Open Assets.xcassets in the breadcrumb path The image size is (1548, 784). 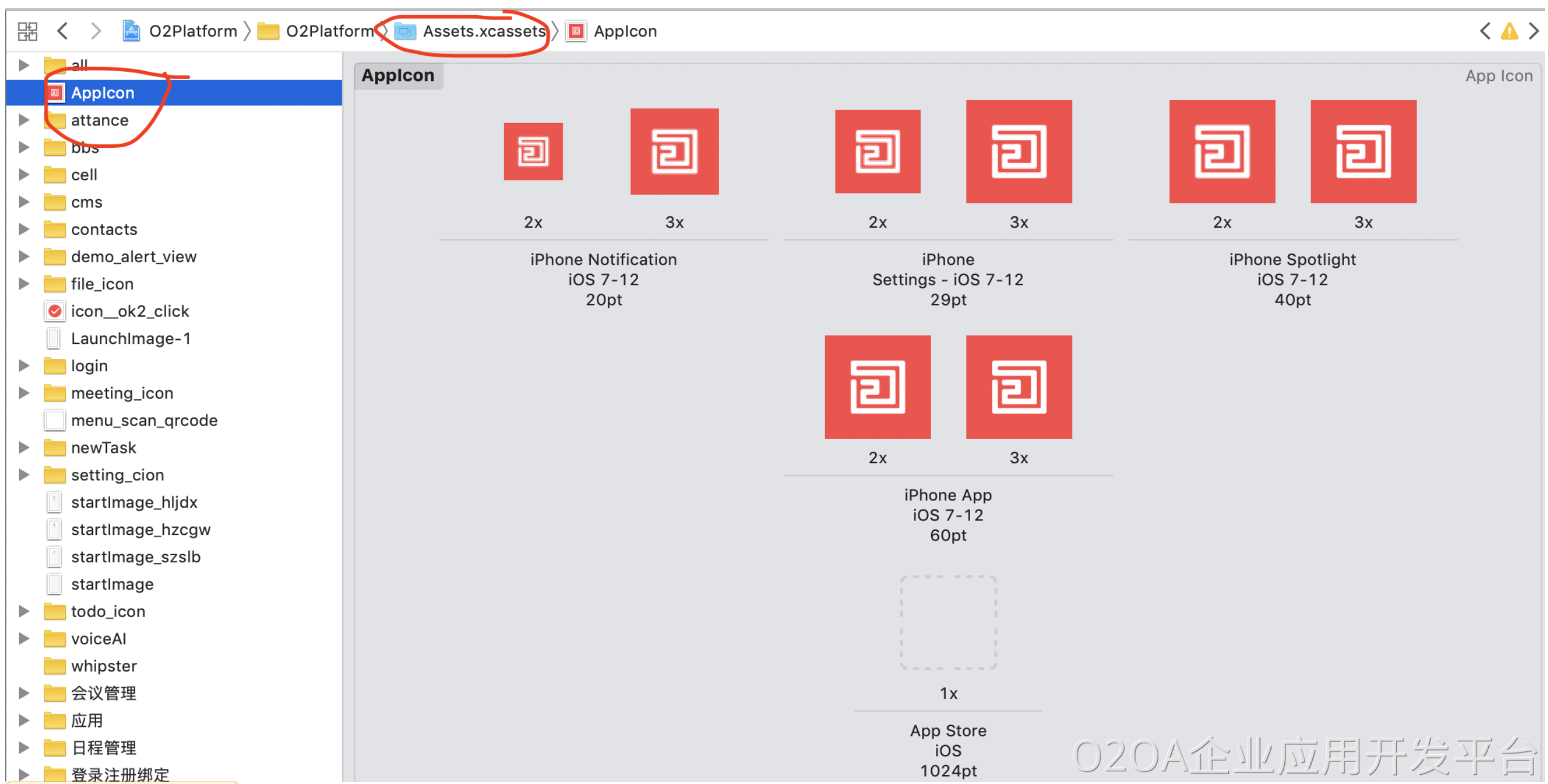click(484, 31)
